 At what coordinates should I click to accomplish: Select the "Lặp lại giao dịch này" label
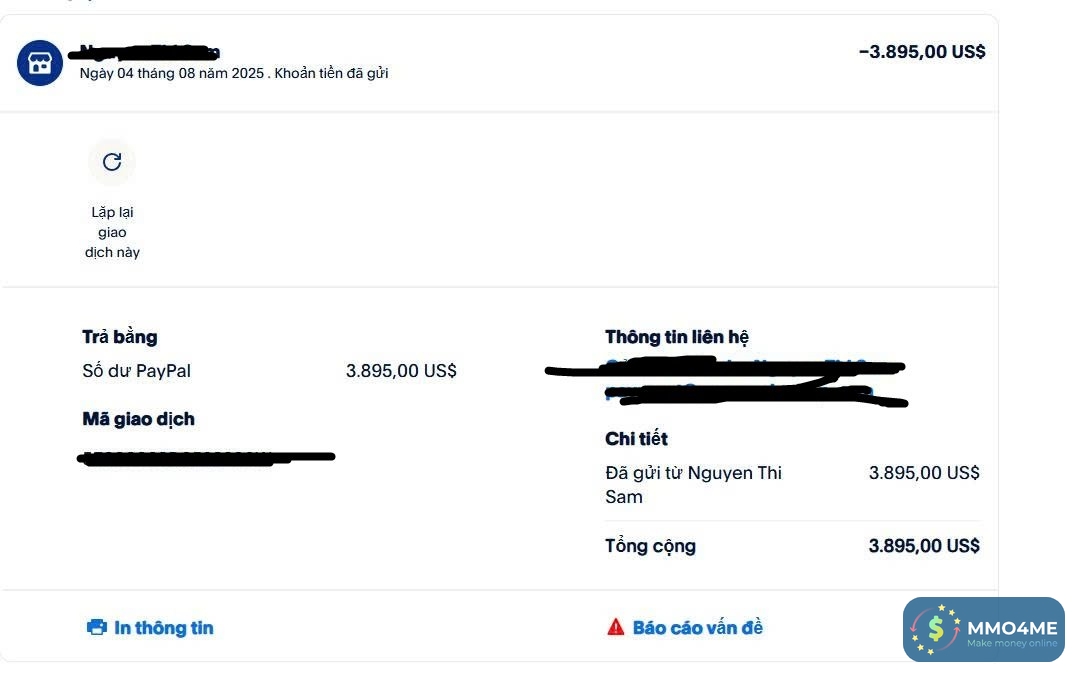pos(112,232)
